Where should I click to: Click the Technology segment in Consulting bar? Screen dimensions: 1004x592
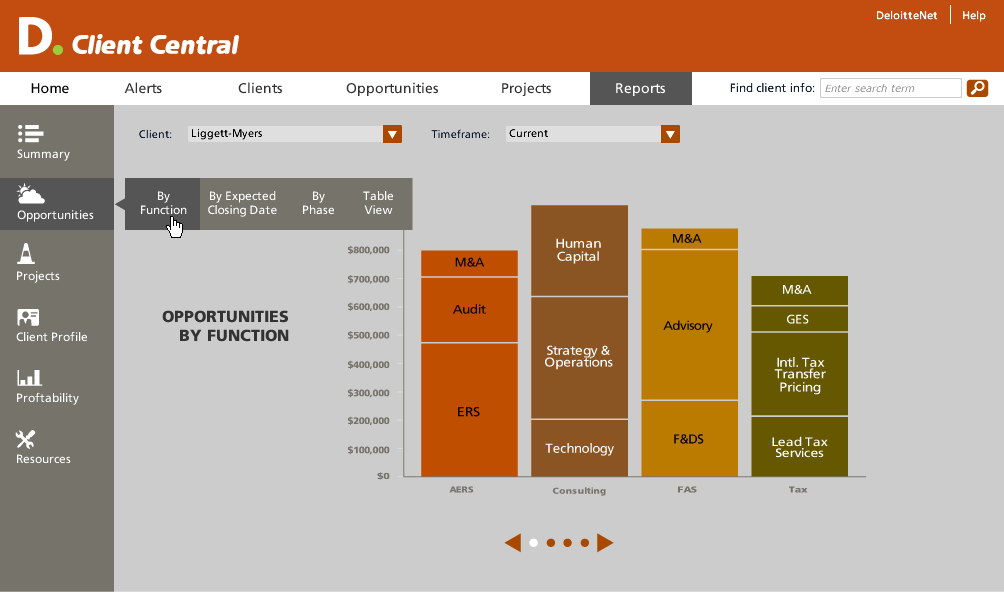579,449
